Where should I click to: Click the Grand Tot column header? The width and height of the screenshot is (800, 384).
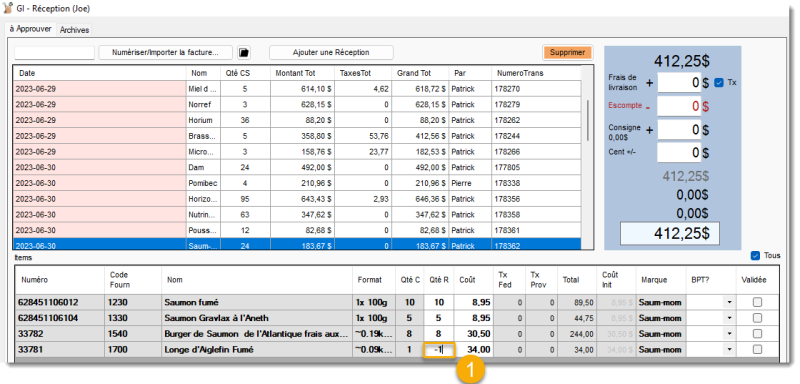(x=420, y=73)
